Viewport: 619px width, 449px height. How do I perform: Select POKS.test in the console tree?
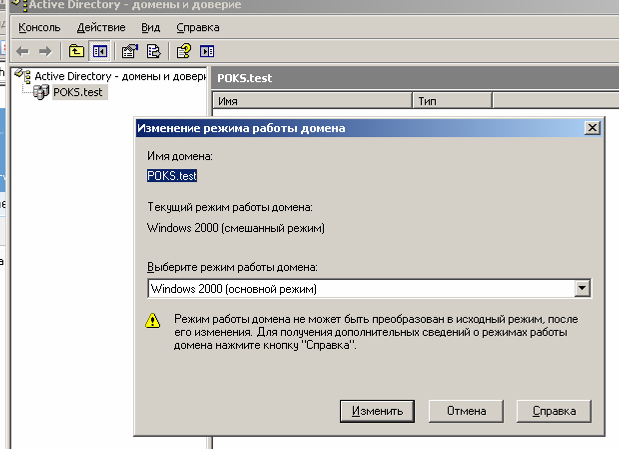pyautogui.click(x=78, y=92)
